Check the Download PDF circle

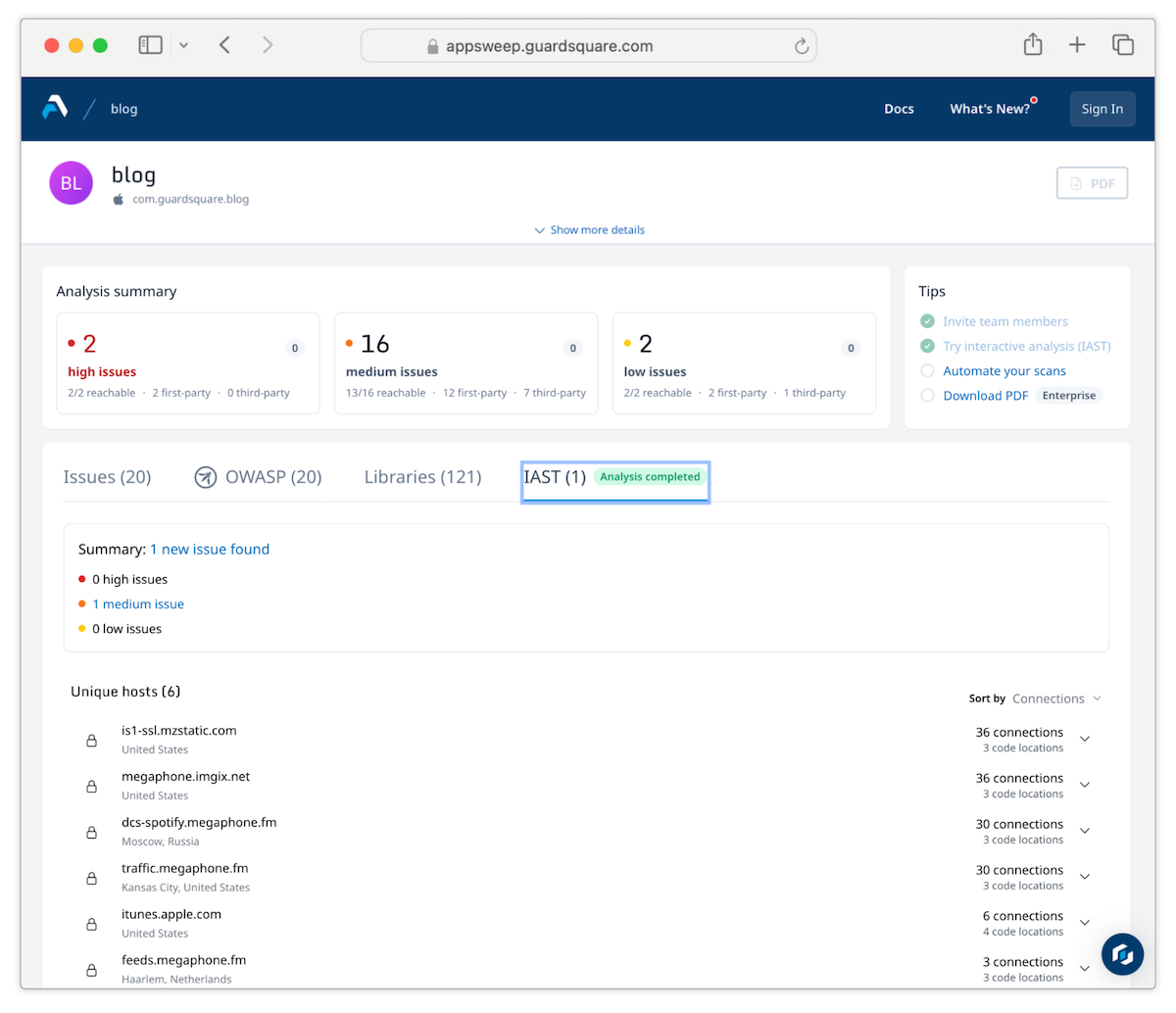(927, 396)
